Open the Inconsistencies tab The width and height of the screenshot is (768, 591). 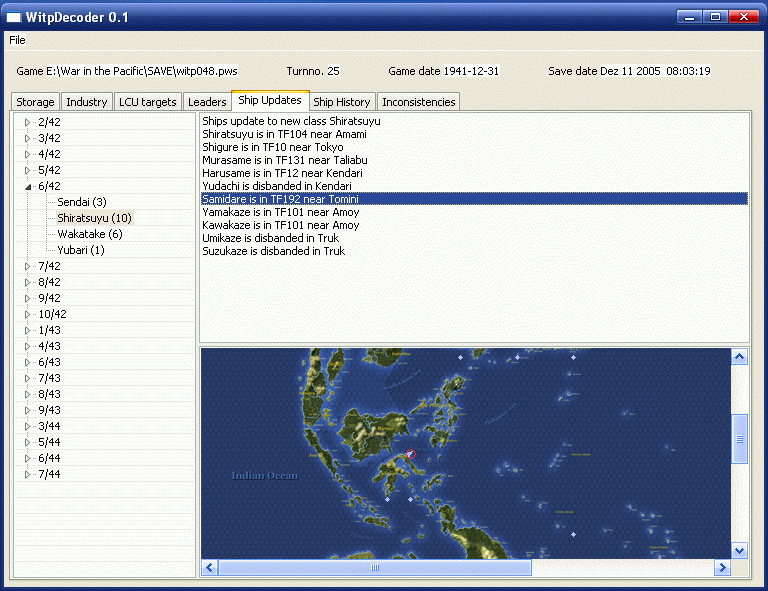(x=419, y=102)
